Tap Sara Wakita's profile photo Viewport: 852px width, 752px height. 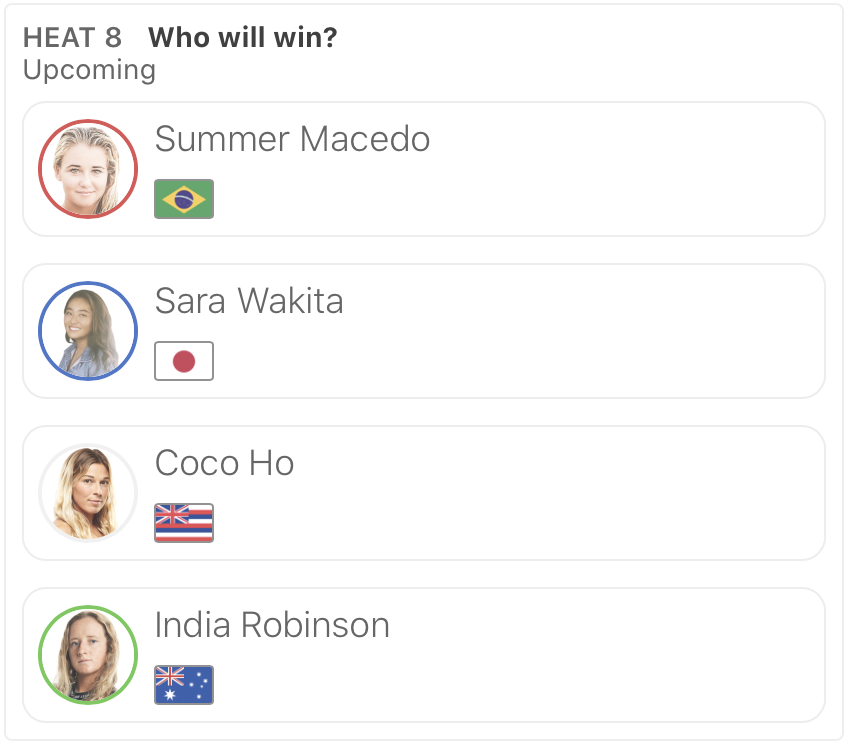[88, 331]
